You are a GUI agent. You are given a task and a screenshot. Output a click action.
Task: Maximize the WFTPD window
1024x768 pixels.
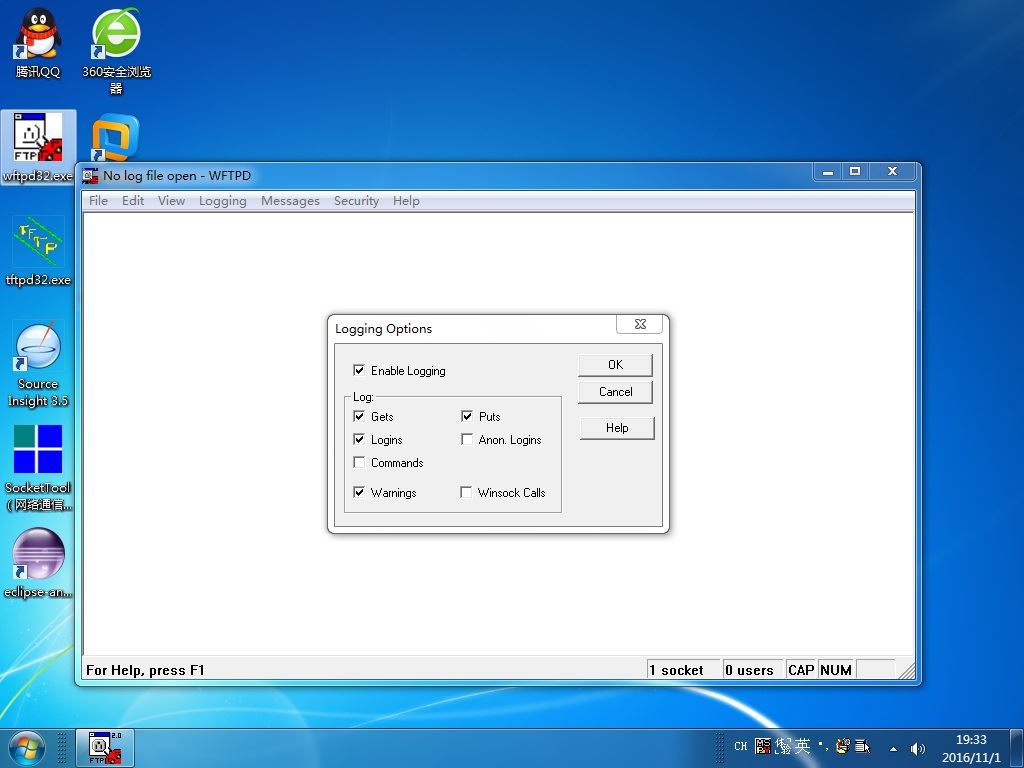point(855,172)
